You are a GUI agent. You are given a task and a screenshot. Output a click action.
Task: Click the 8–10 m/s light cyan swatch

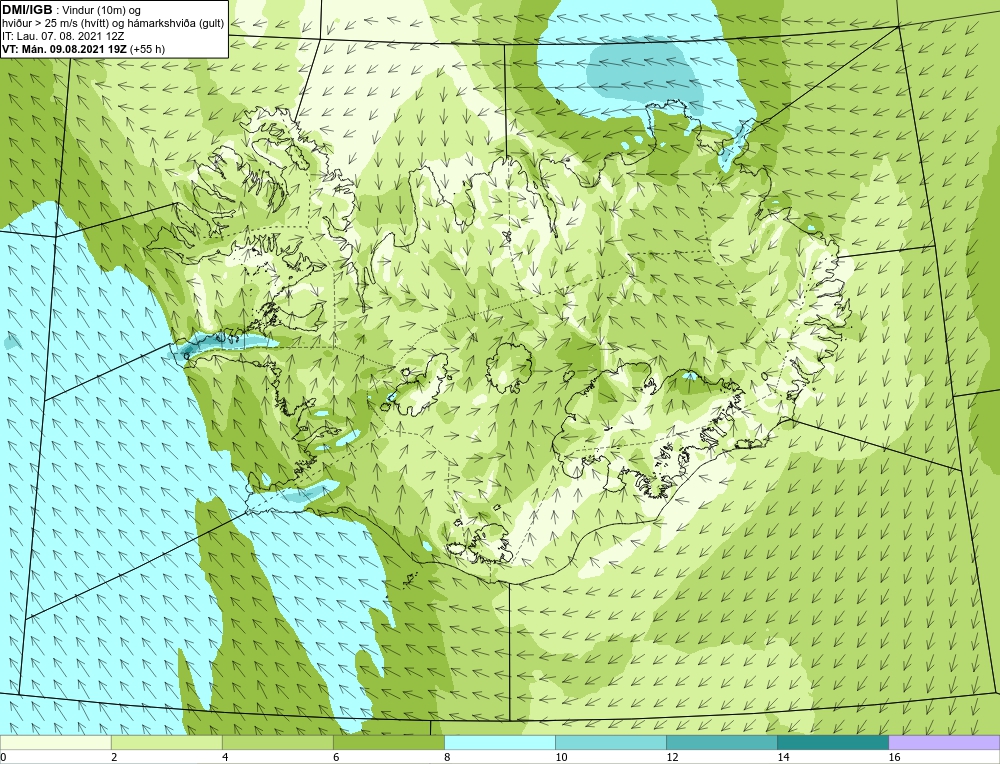click(500, 742)
